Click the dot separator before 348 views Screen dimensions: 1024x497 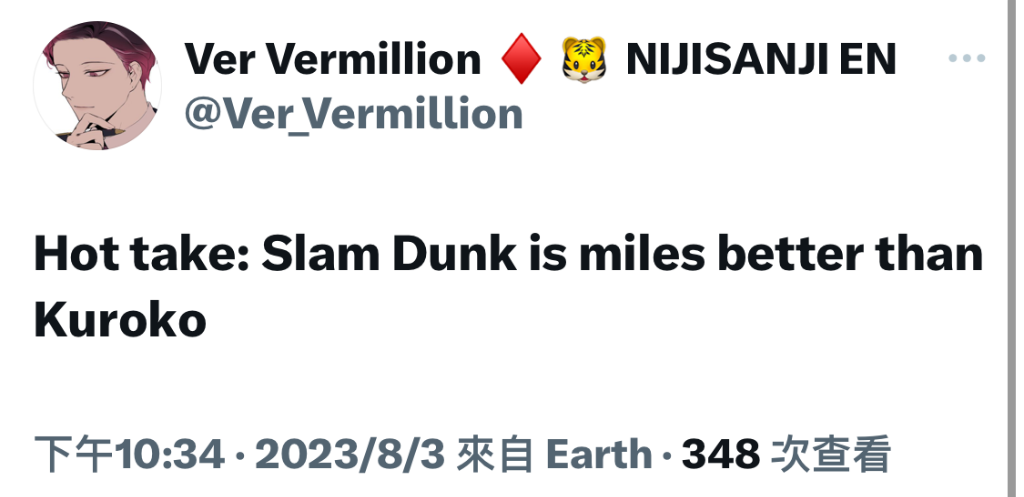pyautogui.click(x=667, y=455)
